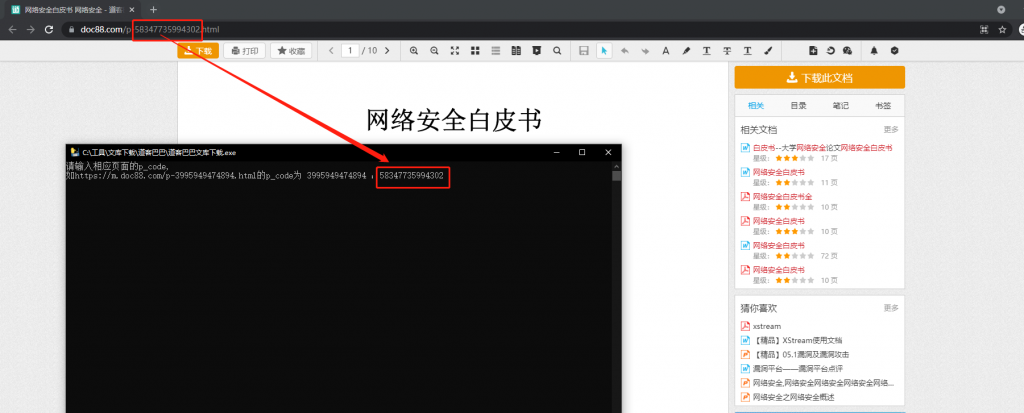Go to the previous document page

[331, 50]
